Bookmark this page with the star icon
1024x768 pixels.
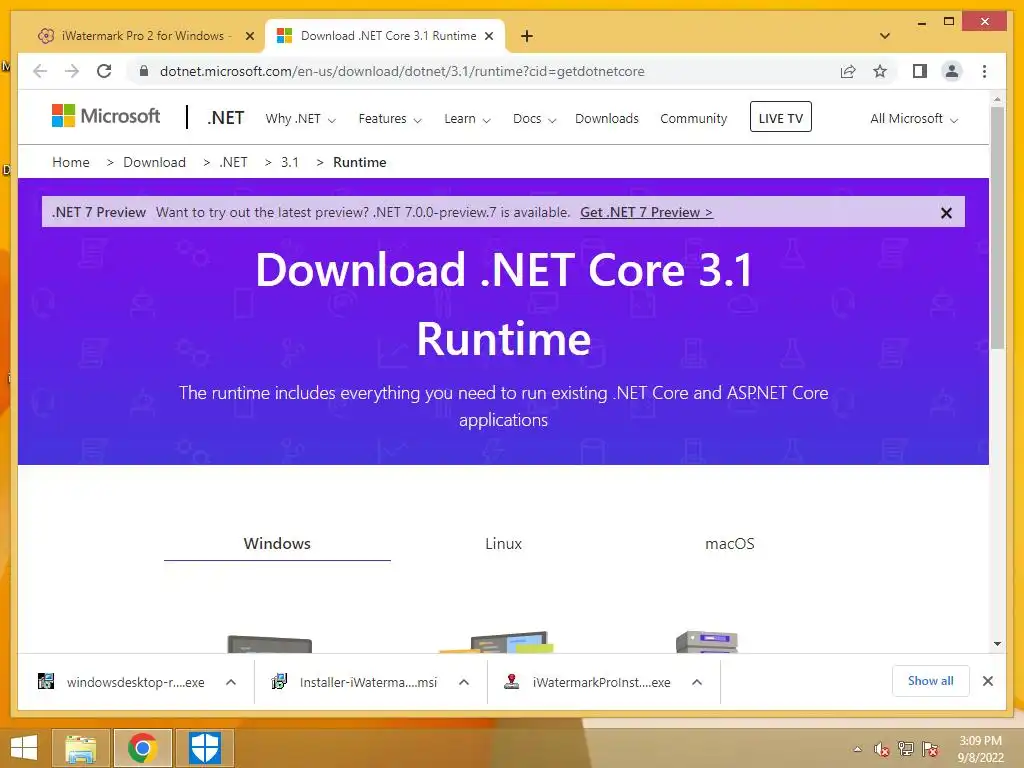tap(880, 71)
